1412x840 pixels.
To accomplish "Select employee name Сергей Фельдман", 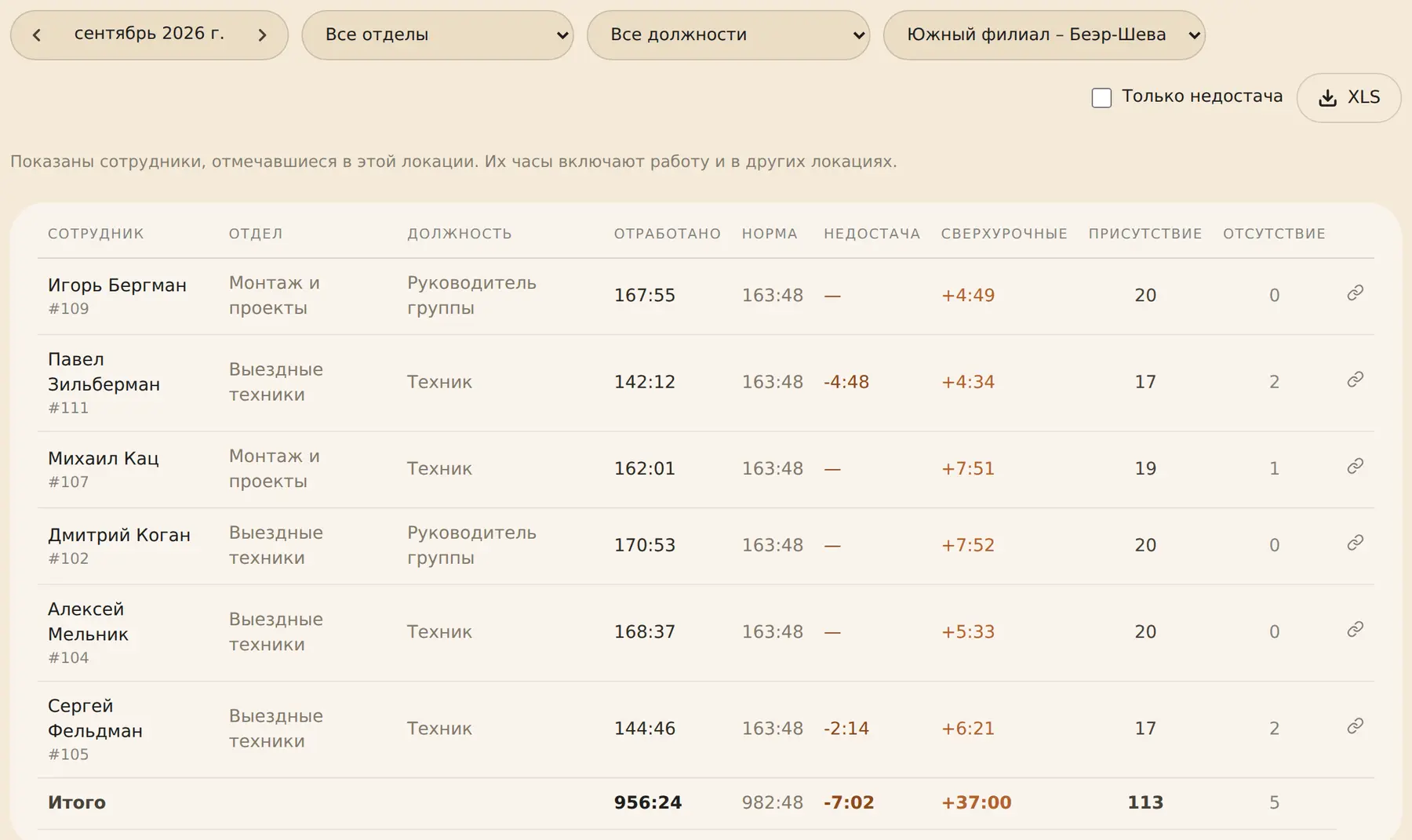I will click(95, 718).
